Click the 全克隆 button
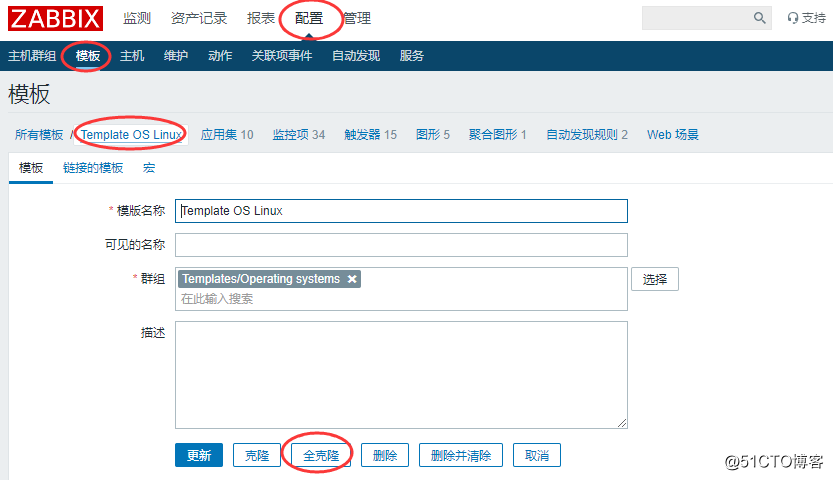833x480 pixels. coord(321,456)
